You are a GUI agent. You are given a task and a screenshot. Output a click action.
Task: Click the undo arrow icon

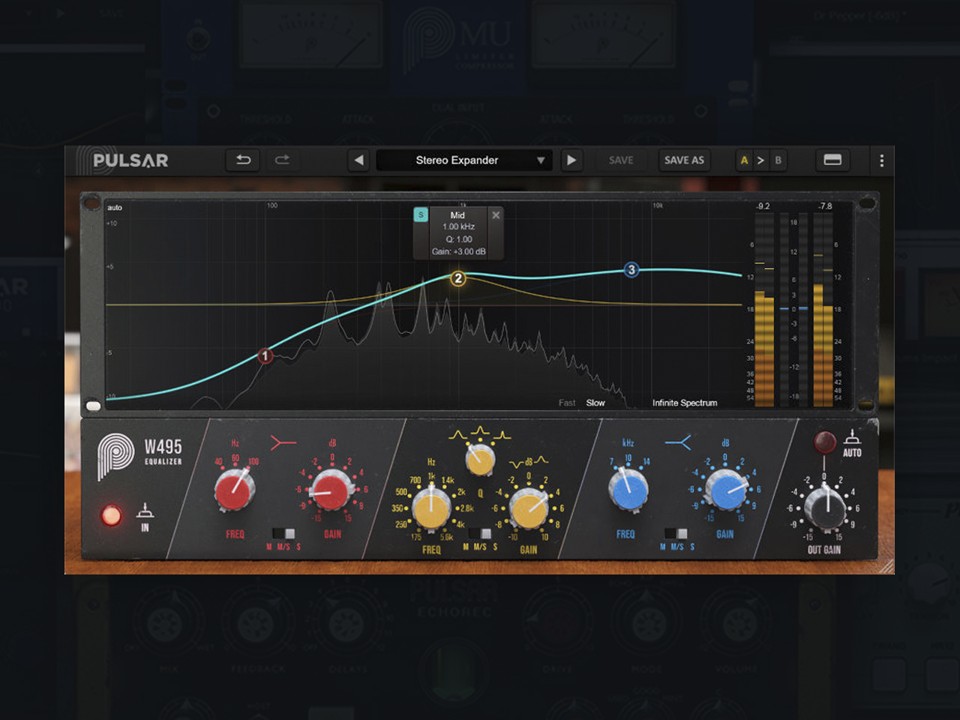point(242,160)
